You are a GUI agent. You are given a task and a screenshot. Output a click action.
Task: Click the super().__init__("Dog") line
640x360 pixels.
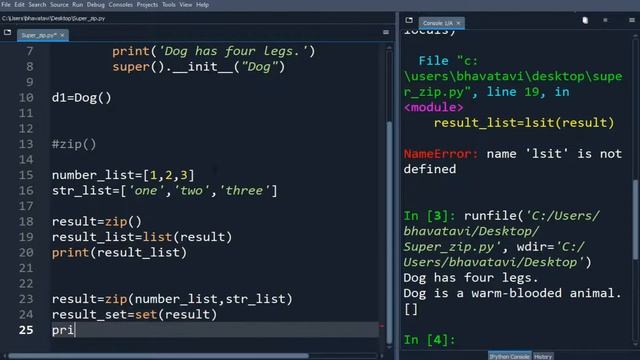click(x=198, y=67)
